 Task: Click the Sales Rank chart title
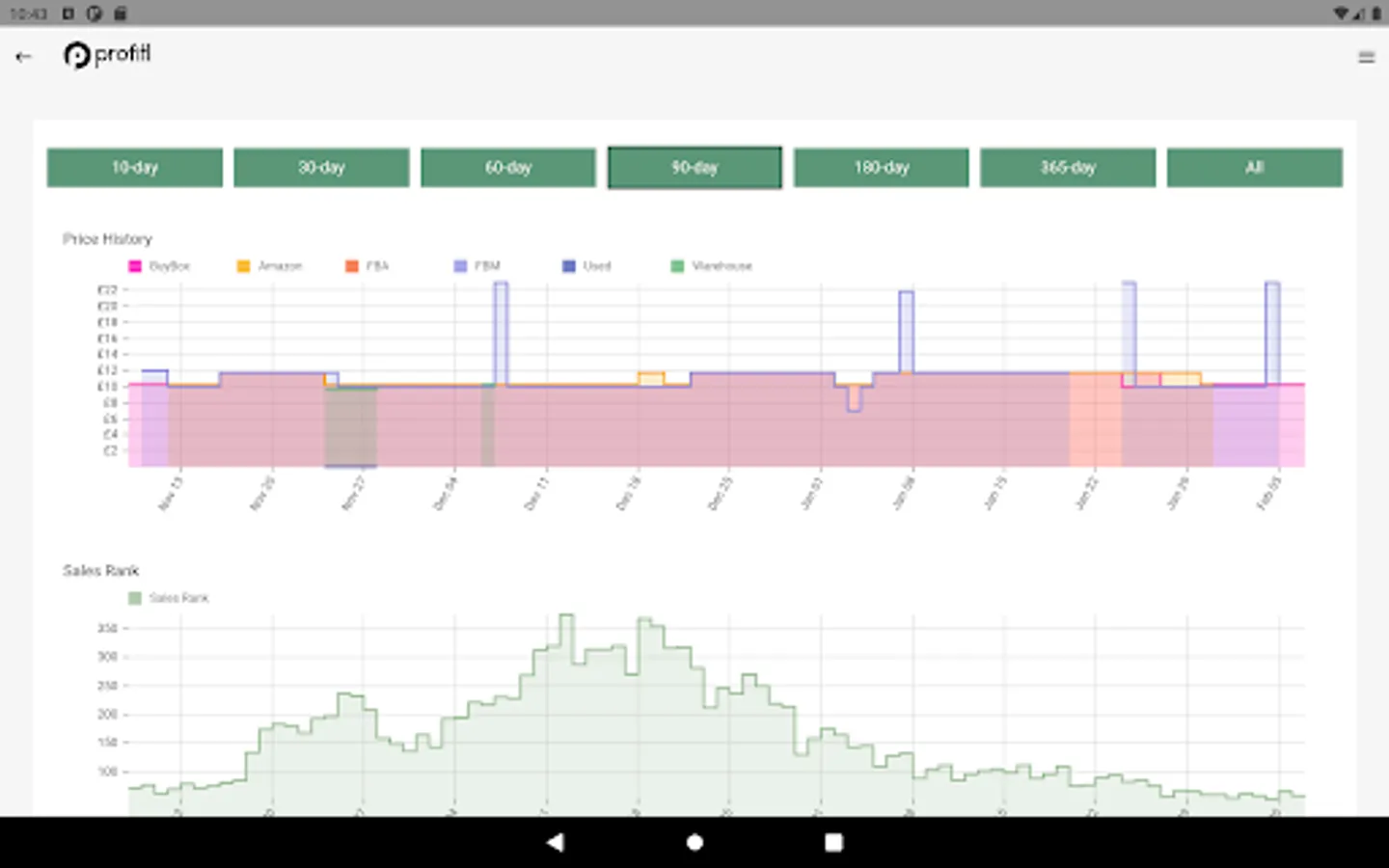(x=100, y=570)
